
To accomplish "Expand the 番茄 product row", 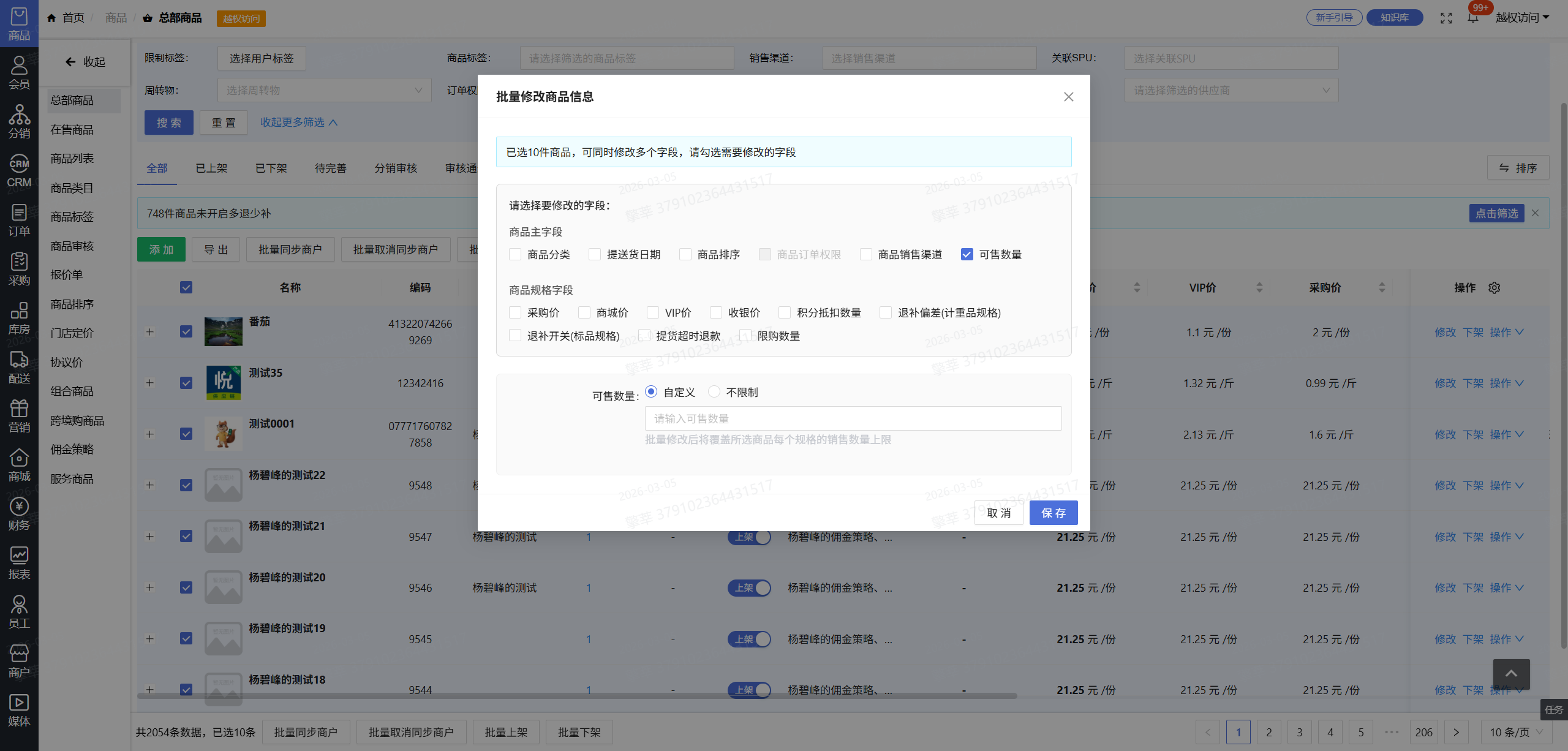I will click(x=149, y=332).
